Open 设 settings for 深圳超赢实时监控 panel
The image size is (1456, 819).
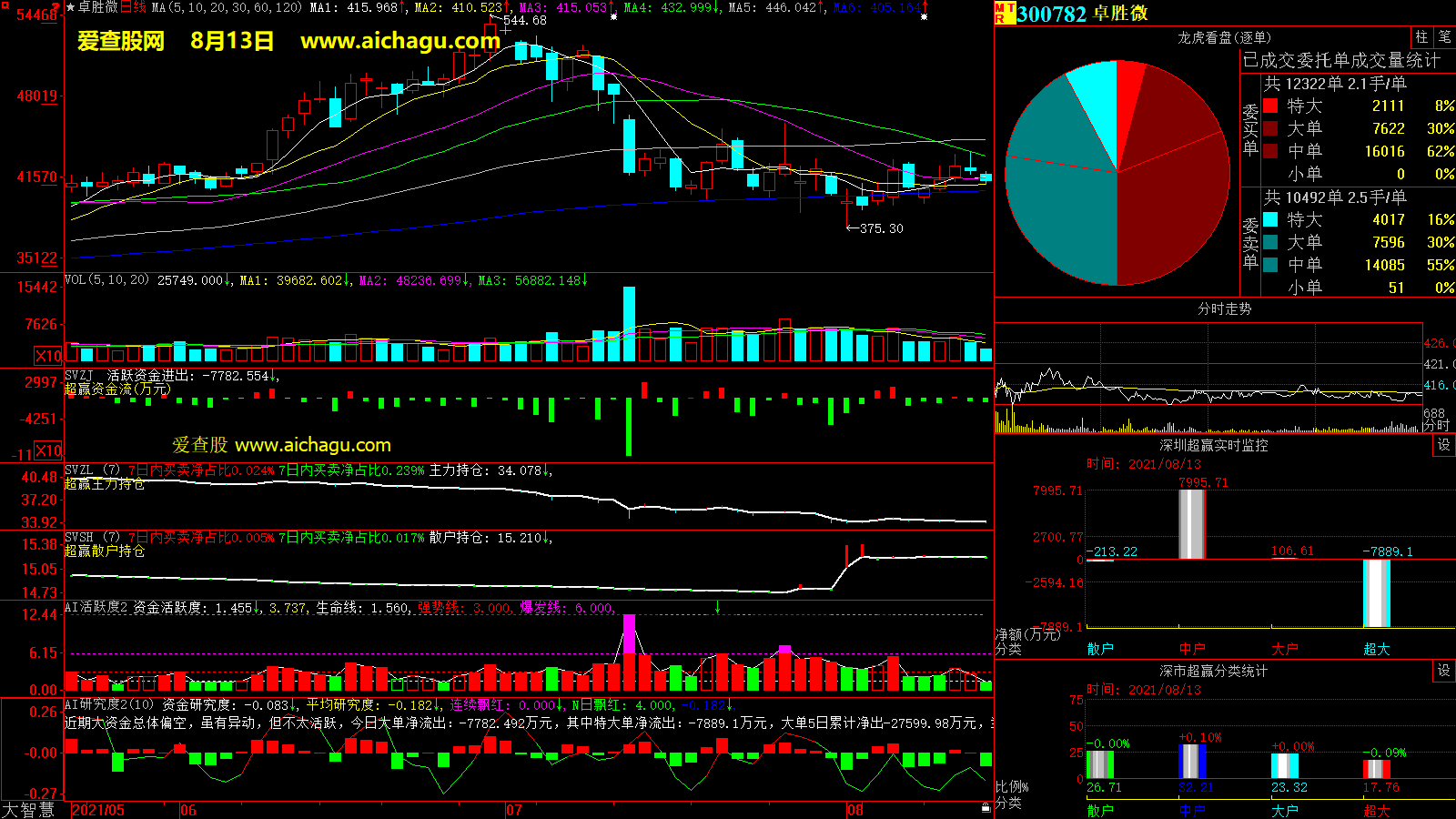1444,445
